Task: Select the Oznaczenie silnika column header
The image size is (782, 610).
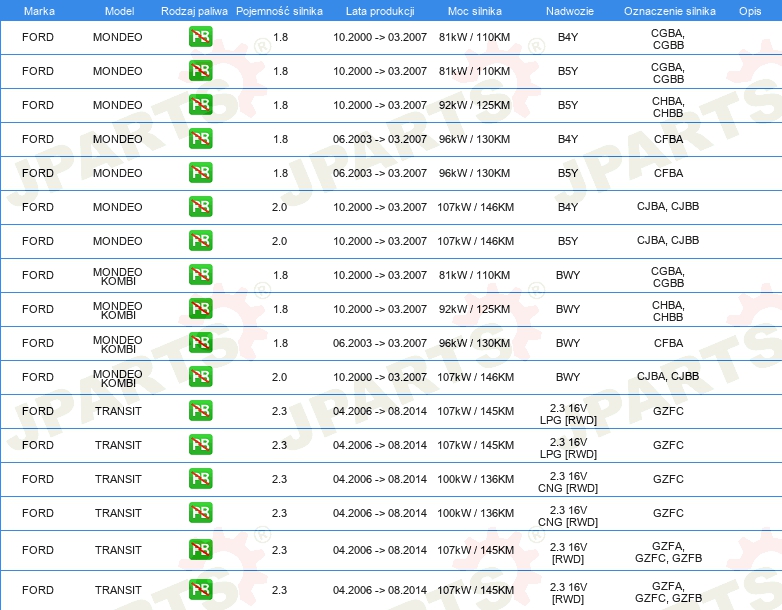Action: pyautogui.click(x=670, y=11)
